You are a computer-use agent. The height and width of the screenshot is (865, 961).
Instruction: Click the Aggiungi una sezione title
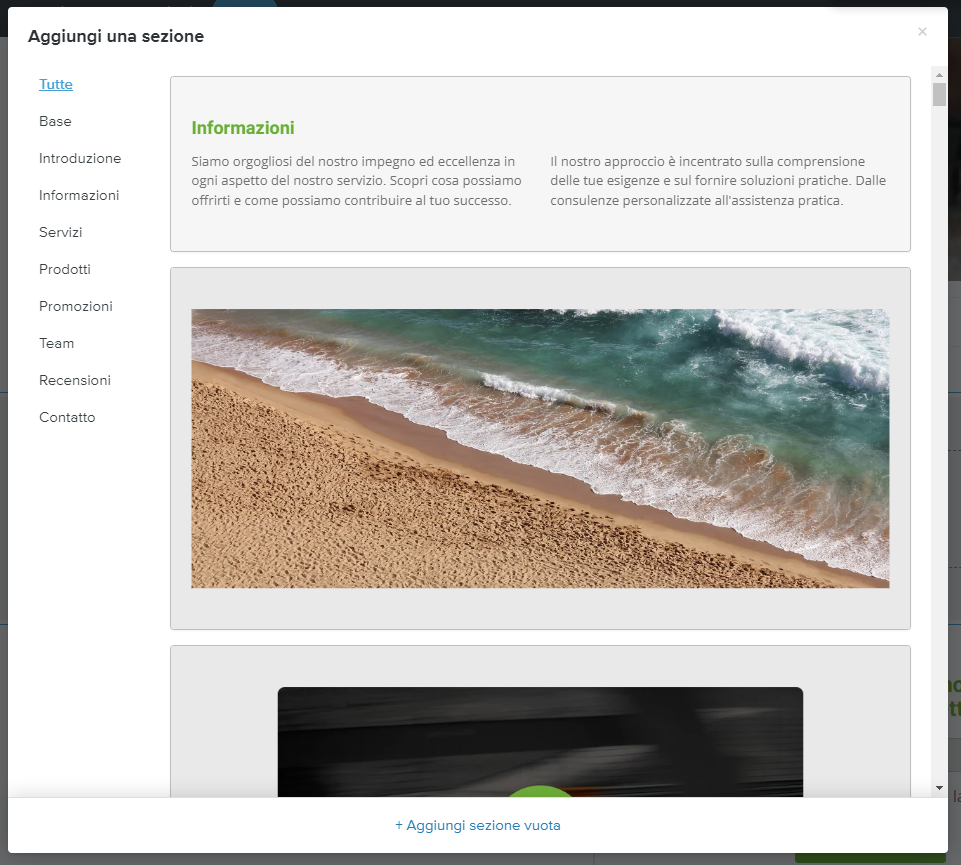[x=116, y=36]
